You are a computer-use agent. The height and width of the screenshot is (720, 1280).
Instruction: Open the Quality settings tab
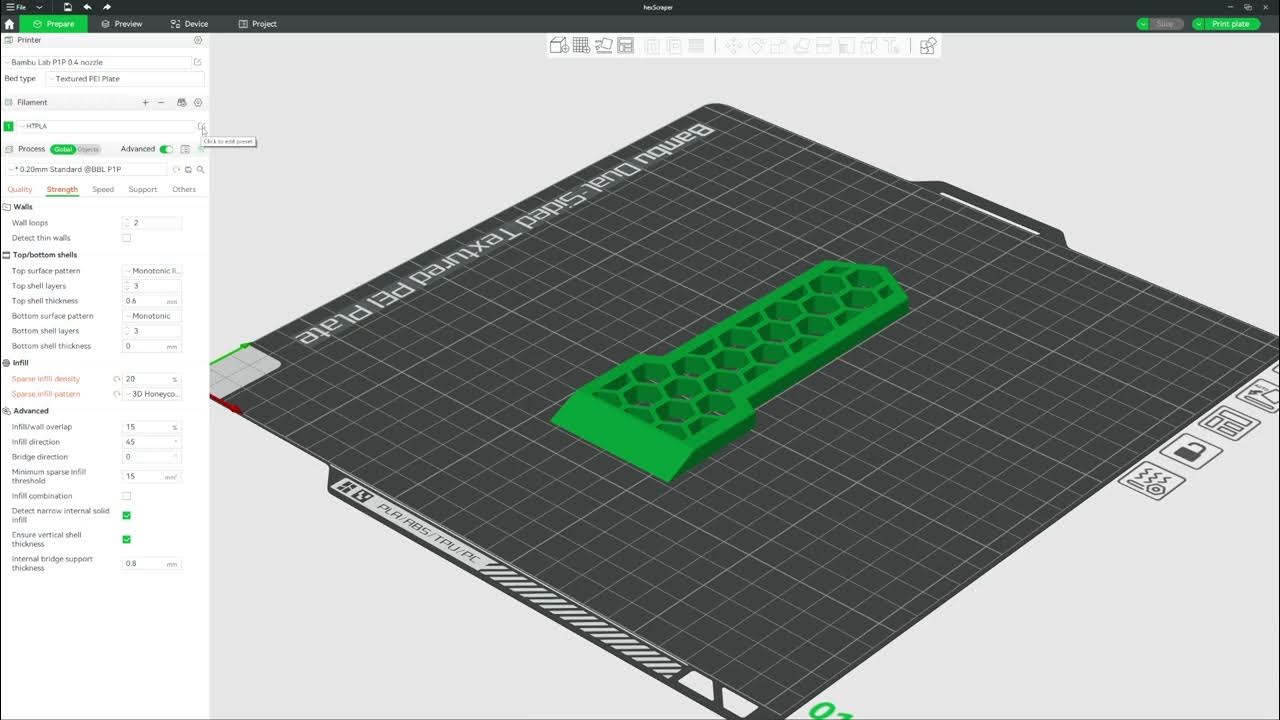coord(20,189)
